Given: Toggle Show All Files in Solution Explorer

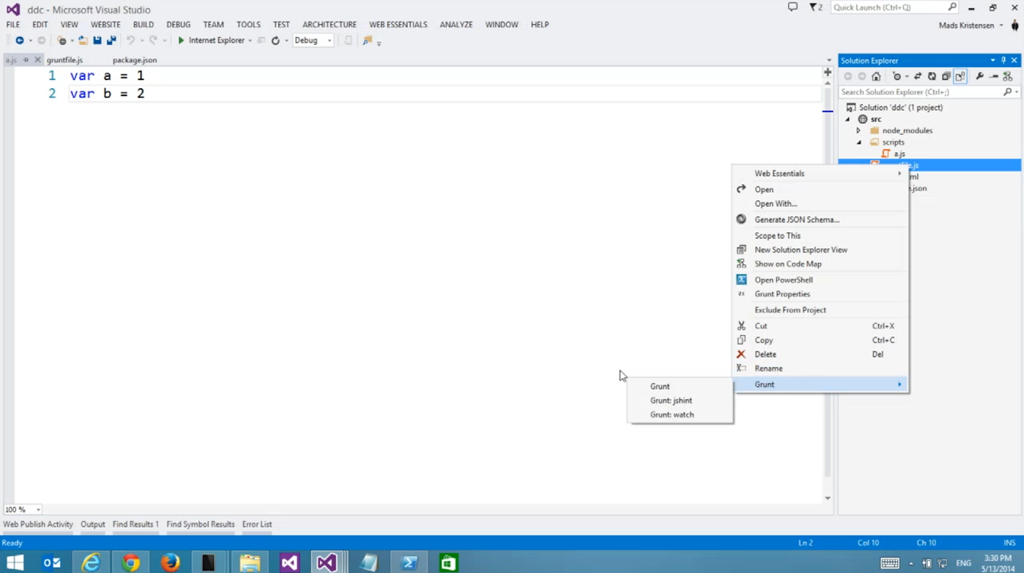Looking at the screenshot, I should pyautogui.click(x=960, y=76).
